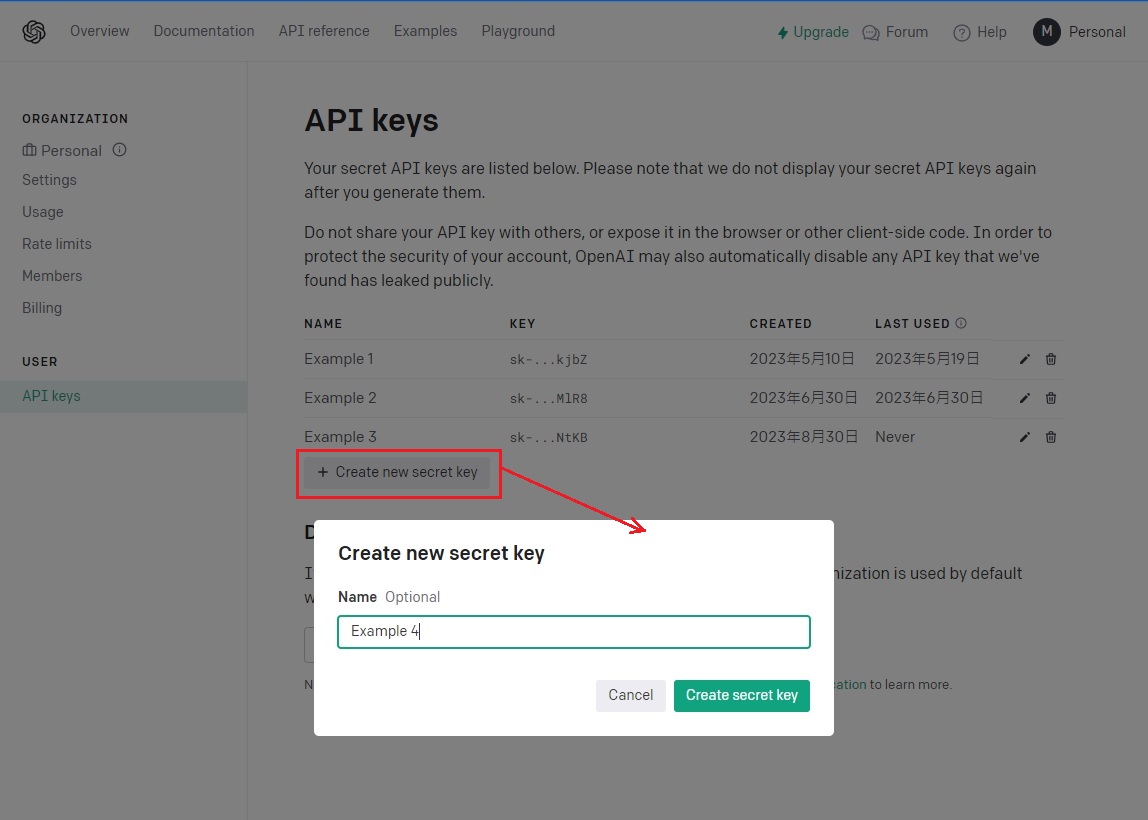Open the Personal account menu
The image size is (1148, 820).
point(1097,32)
